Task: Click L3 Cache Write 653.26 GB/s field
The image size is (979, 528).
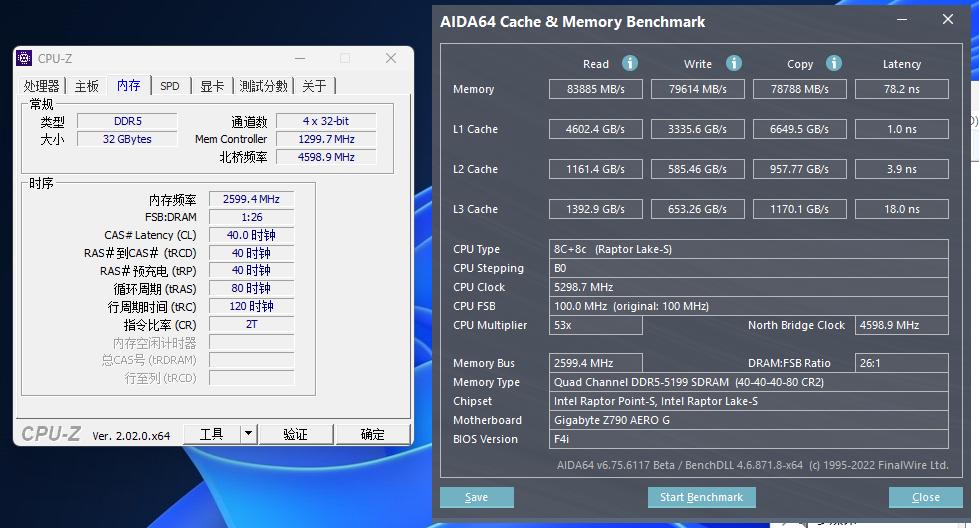Action: pos(697,209)
